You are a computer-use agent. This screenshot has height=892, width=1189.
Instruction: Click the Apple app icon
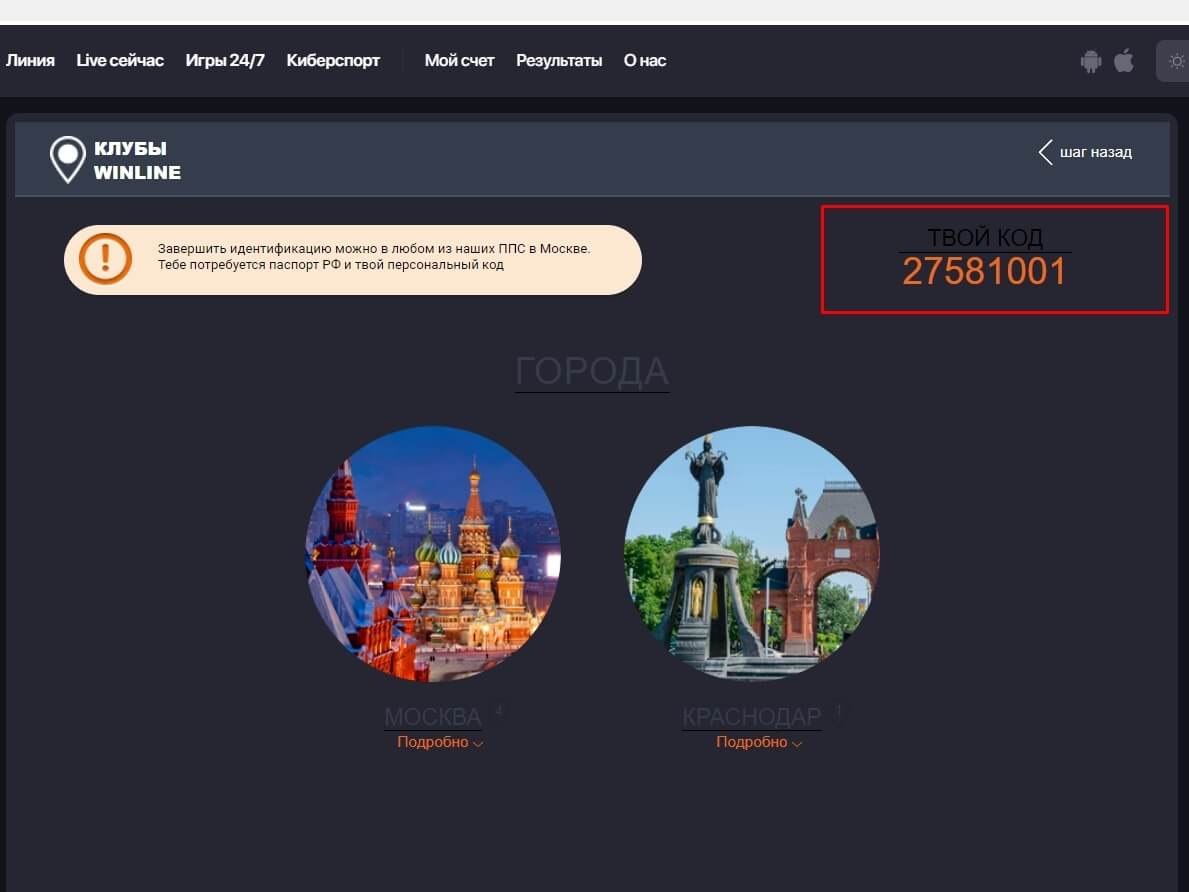pyautogui.click(x=1124, y=60)
